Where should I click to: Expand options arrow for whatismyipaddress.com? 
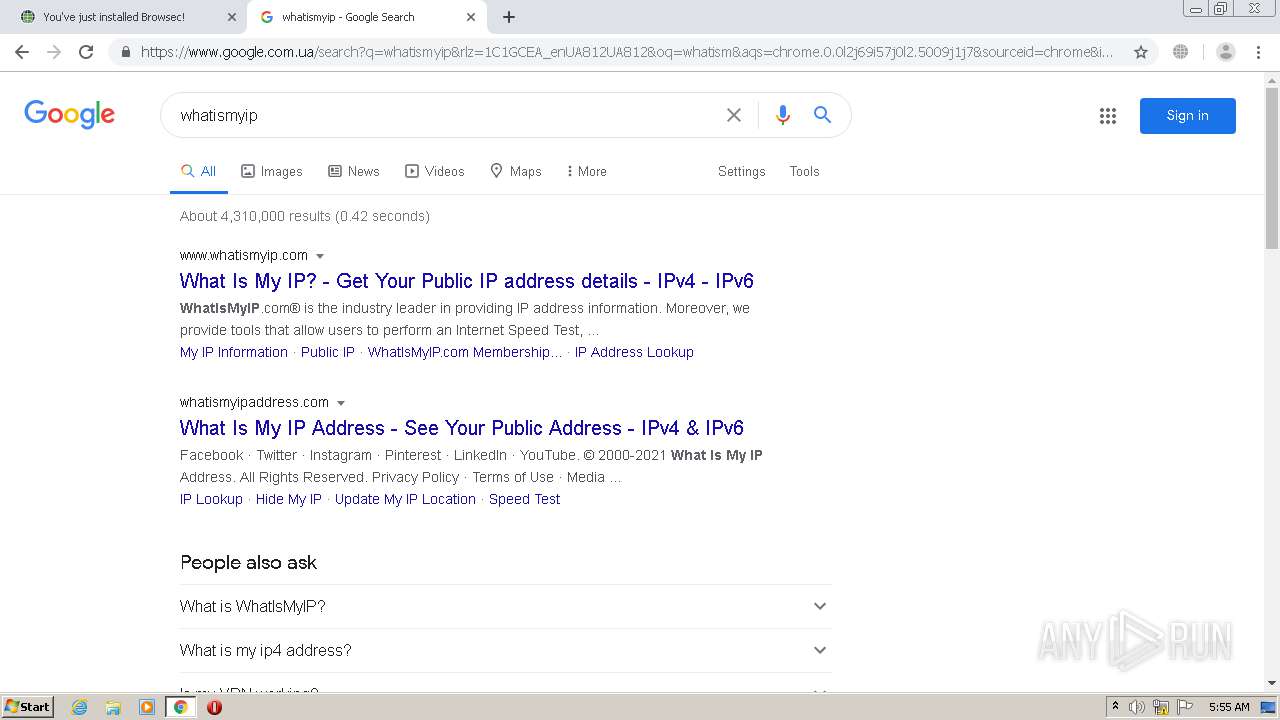[341, 403]
